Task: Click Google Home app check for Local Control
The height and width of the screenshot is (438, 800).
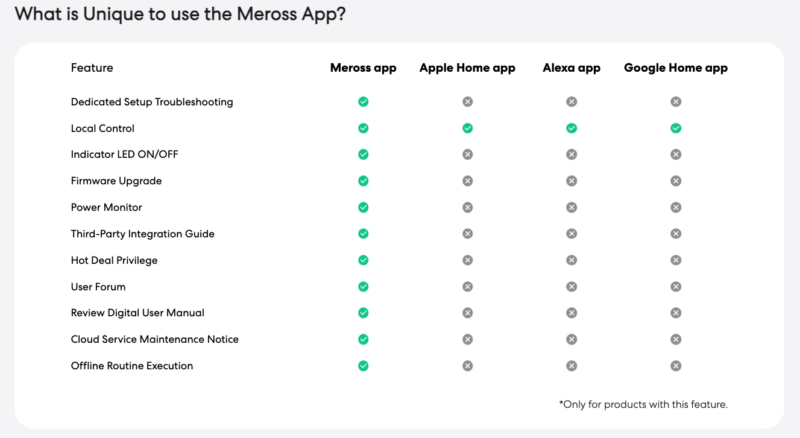Action: [676, 128]
